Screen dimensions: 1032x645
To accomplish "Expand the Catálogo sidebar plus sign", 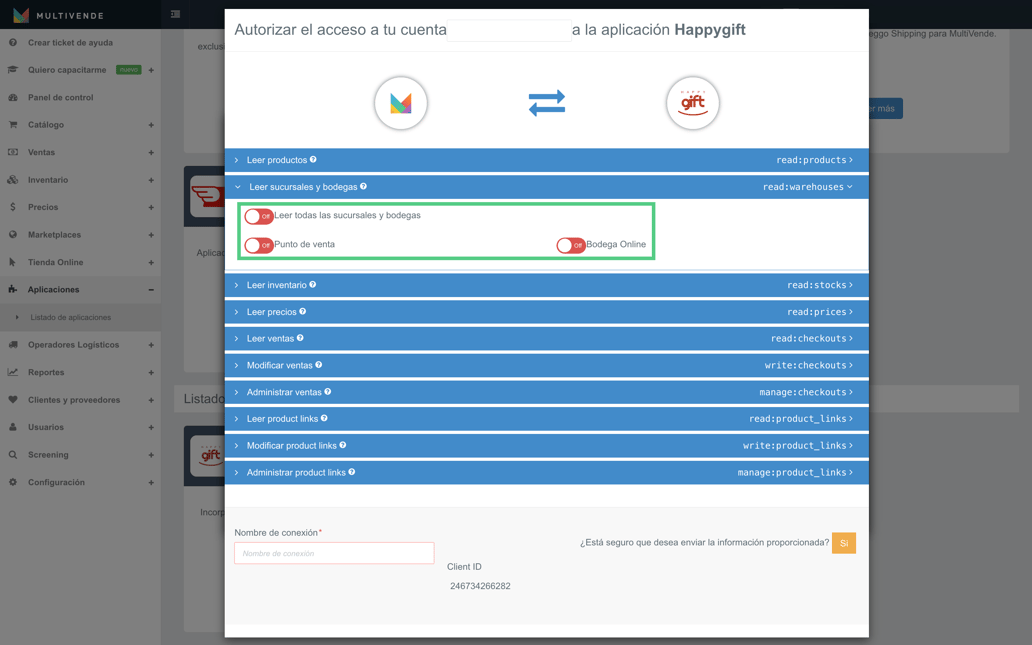I will tap(151, 125).
